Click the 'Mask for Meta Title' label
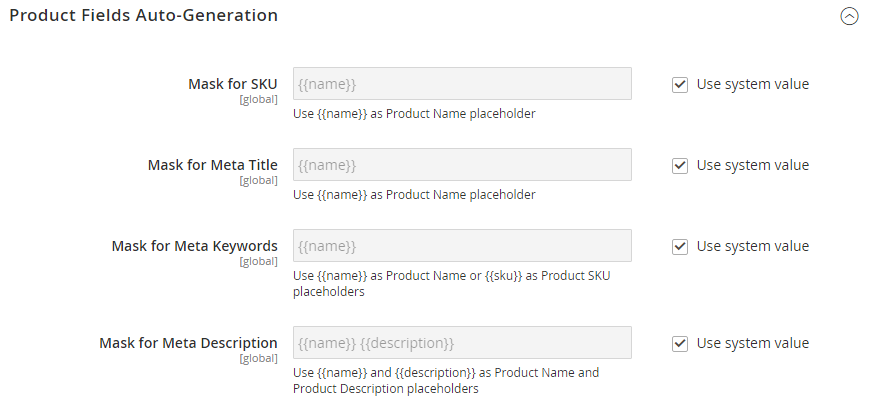This screenshot has height=407, width=871. click(x=212, y=165)
